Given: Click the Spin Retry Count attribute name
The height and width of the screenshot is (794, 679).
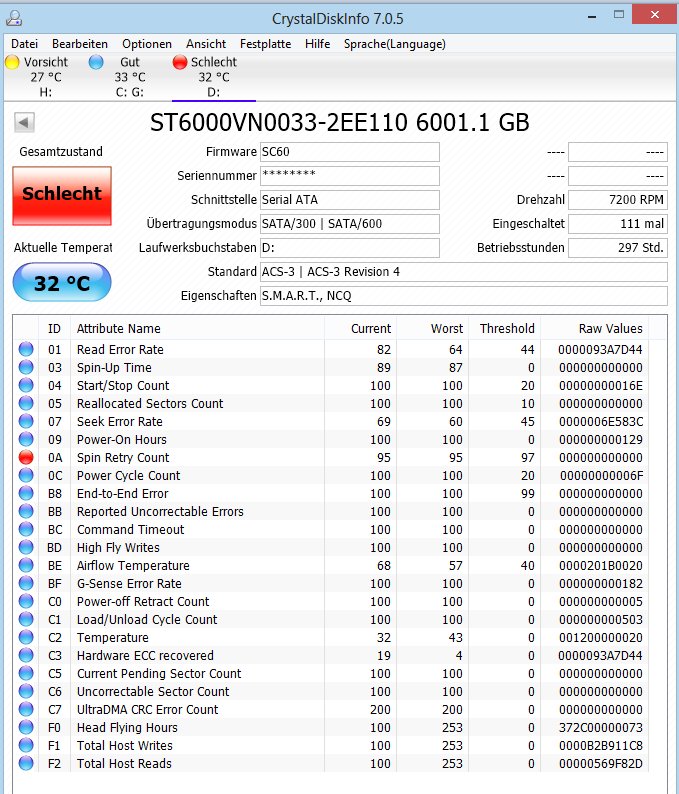Looking at the screenshot, I should (x=123, y=457).
